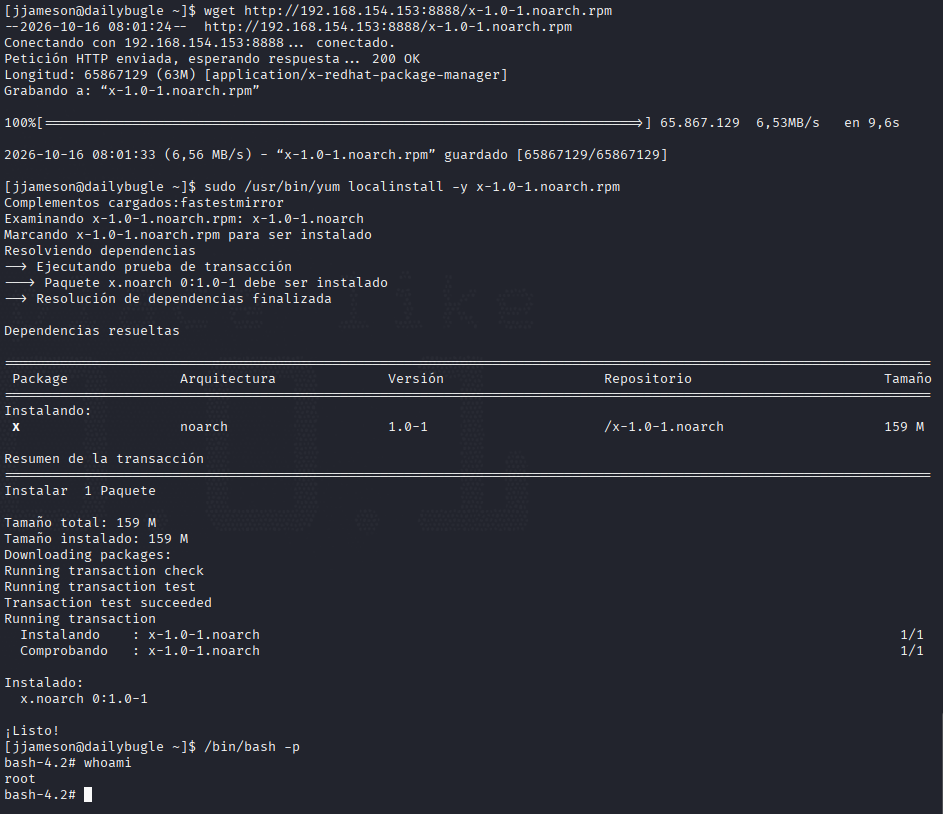The height and width of the screenshot is (814, 943).
Task: Click the bold 'x' package name cell
Action: pos(16,427)
